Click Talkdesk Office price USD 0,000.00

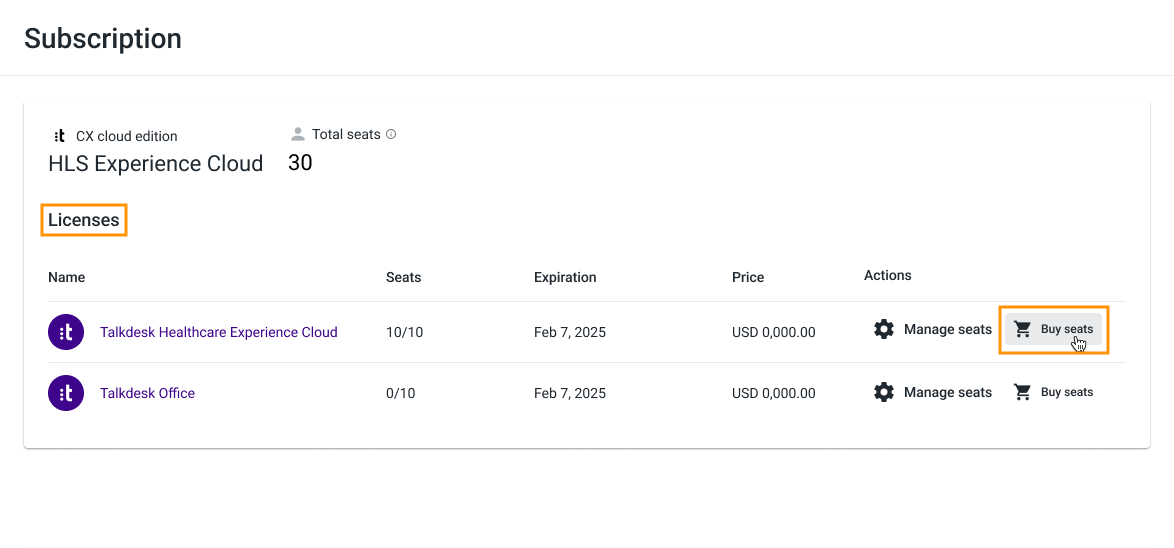(x=773, y=393)
